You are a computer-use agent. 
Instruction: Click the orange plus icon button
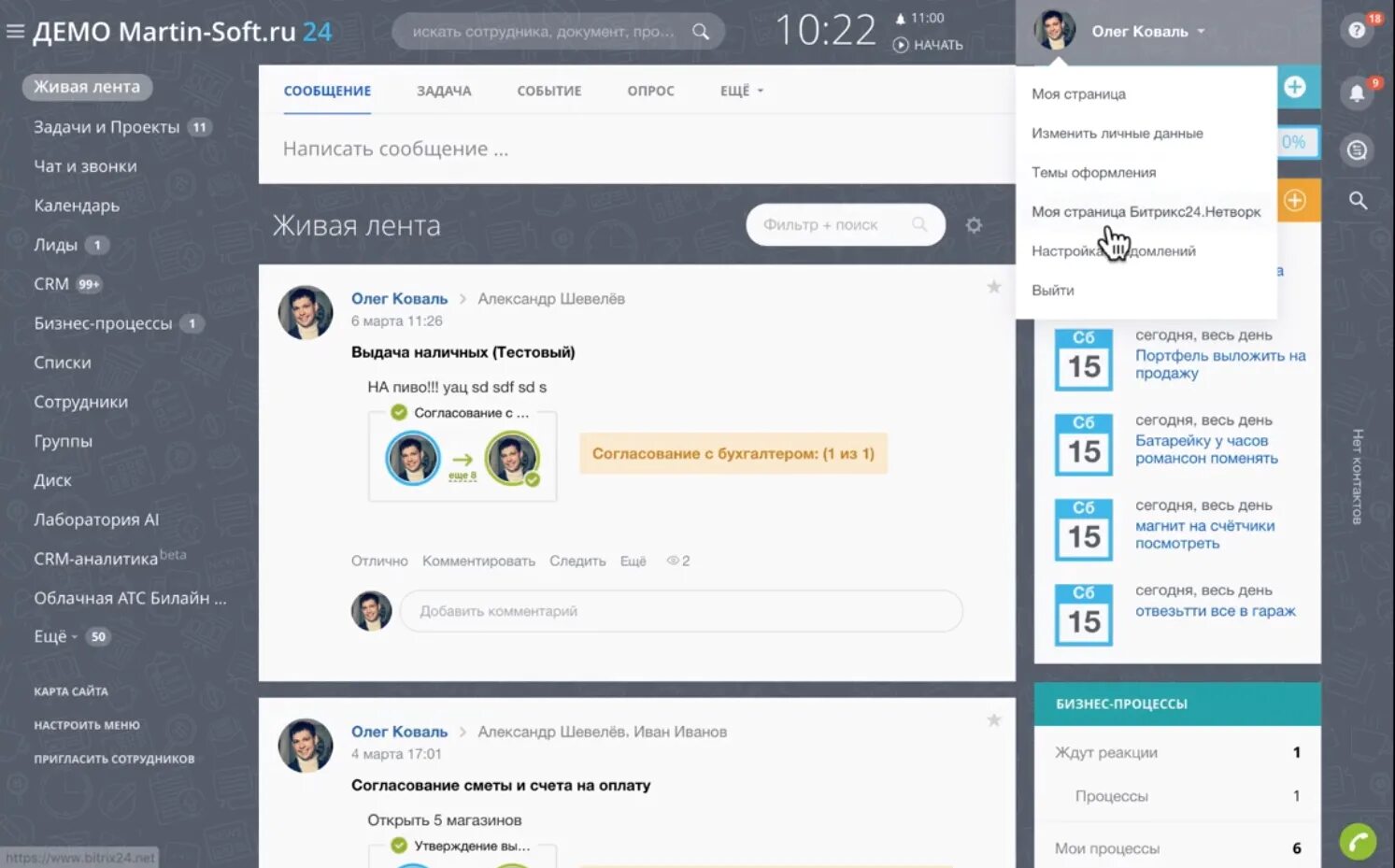(1295, 200)
